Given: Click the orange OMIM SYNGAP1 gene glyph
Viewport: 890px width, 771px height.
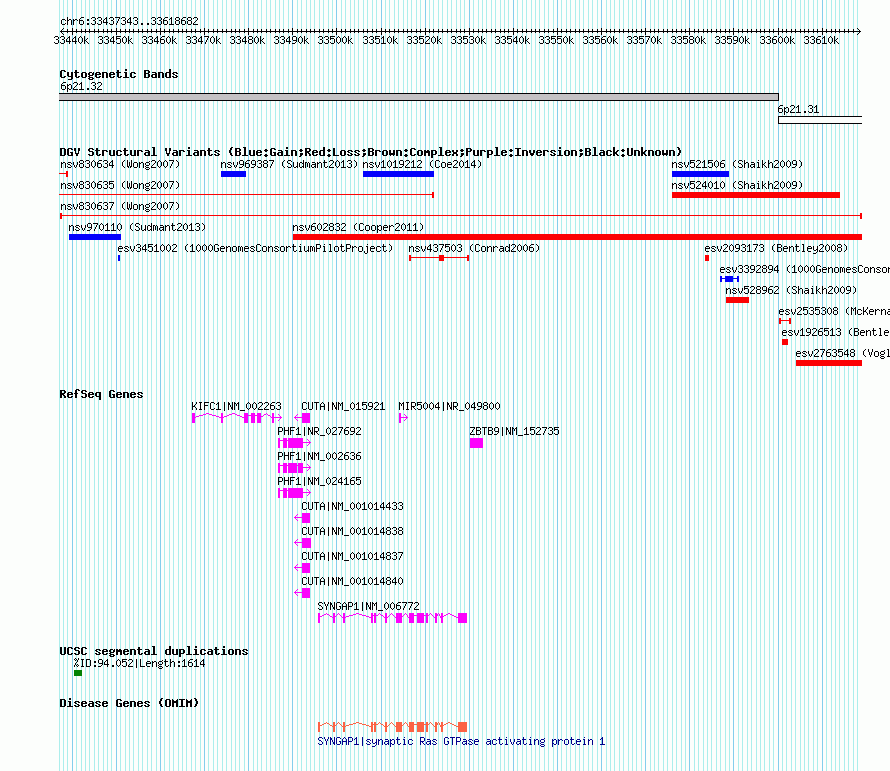Looking at the screenshot, I should 392,727.
